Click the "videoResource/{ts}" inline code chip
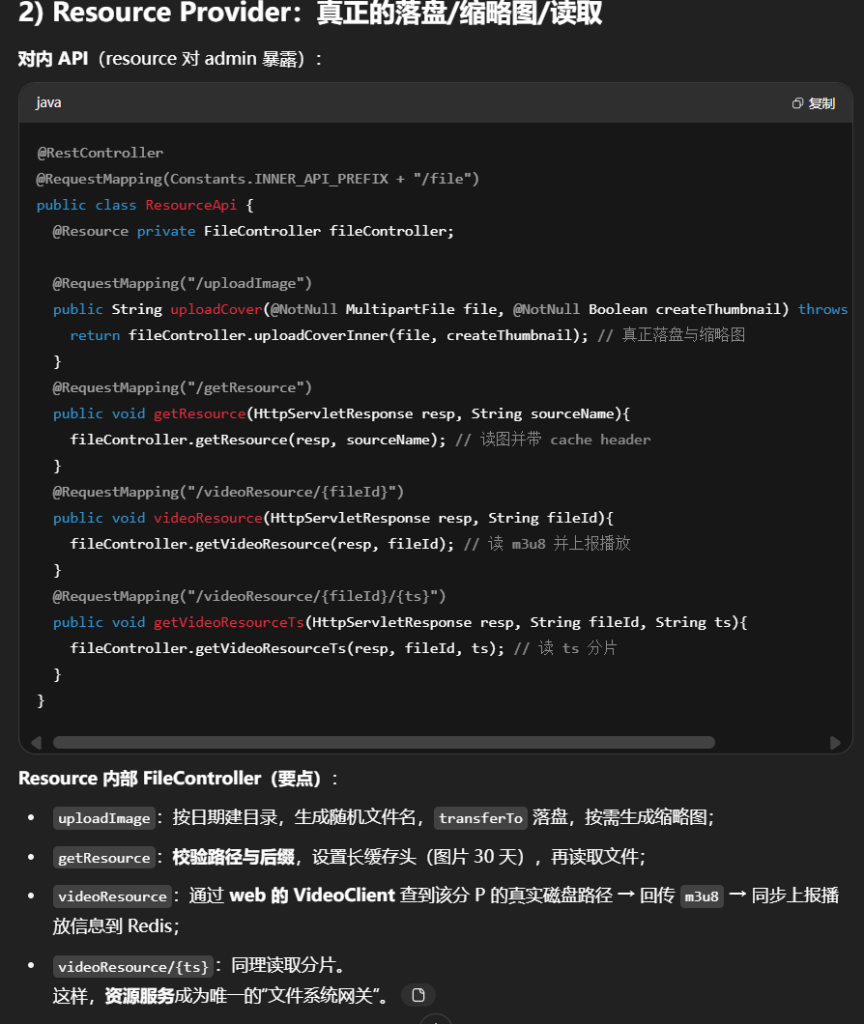Image resolution: width=864 pixels, height=1024 pixels. 133,967
